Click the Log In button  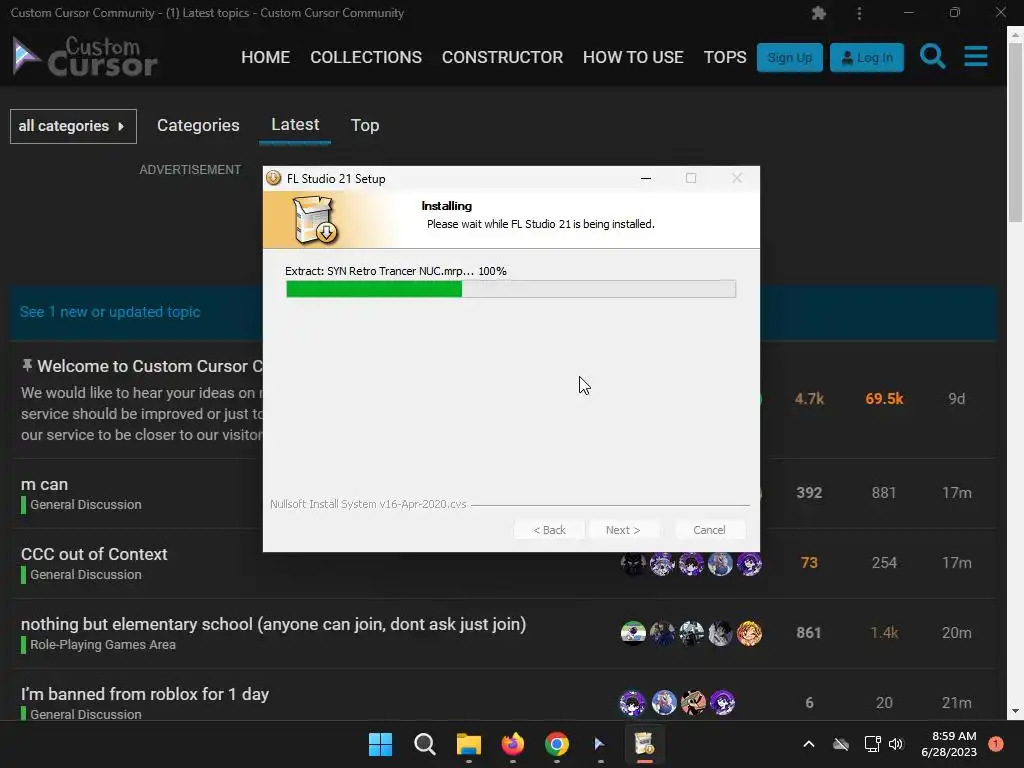click(867, 57)
